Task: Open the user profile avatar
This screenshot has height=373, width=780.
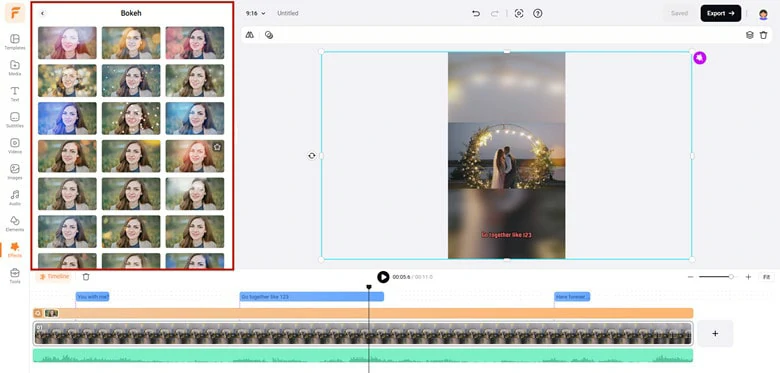Action: (763, 14)
